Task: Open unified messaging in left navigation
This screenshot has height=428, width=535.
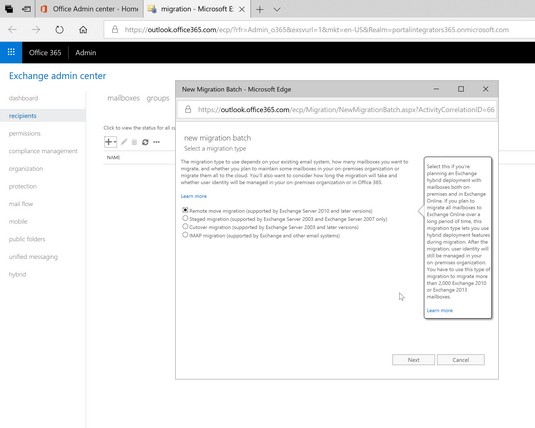Action: (x=33, y=257)
